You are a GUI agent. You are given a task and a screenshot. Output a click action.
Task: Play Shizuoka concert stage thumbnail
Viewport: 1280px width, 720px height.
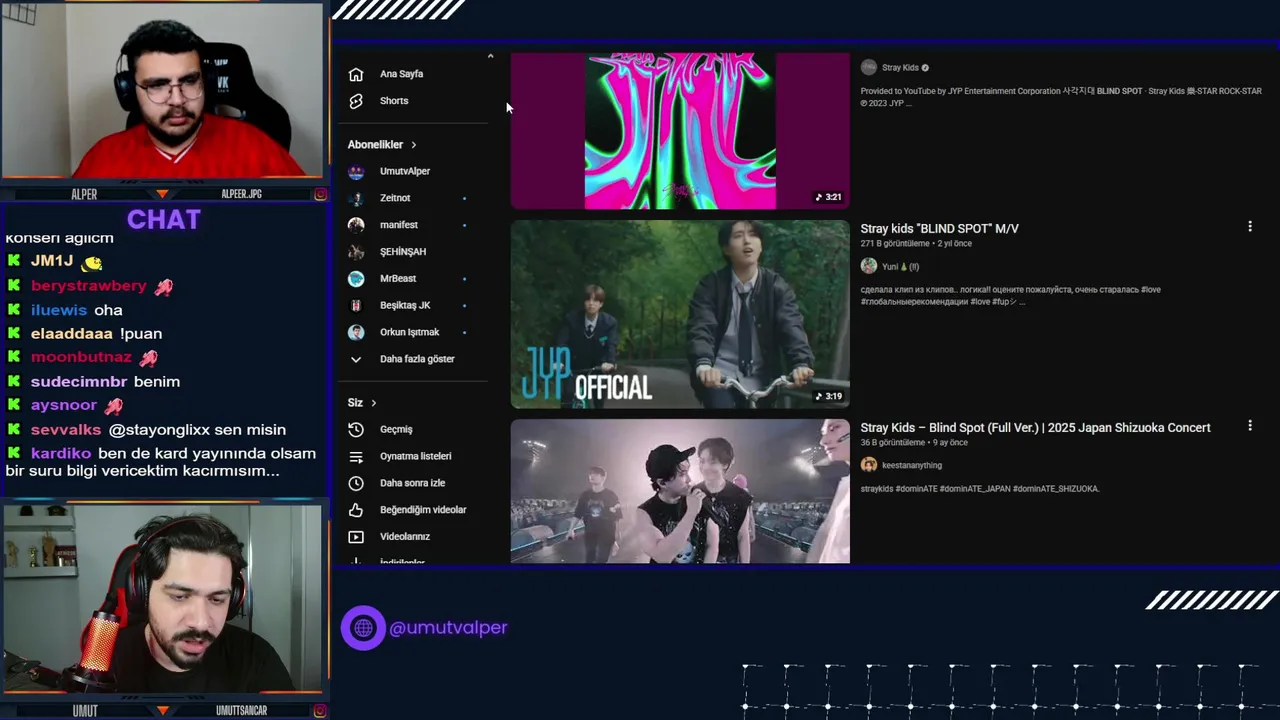pos(680,491)
